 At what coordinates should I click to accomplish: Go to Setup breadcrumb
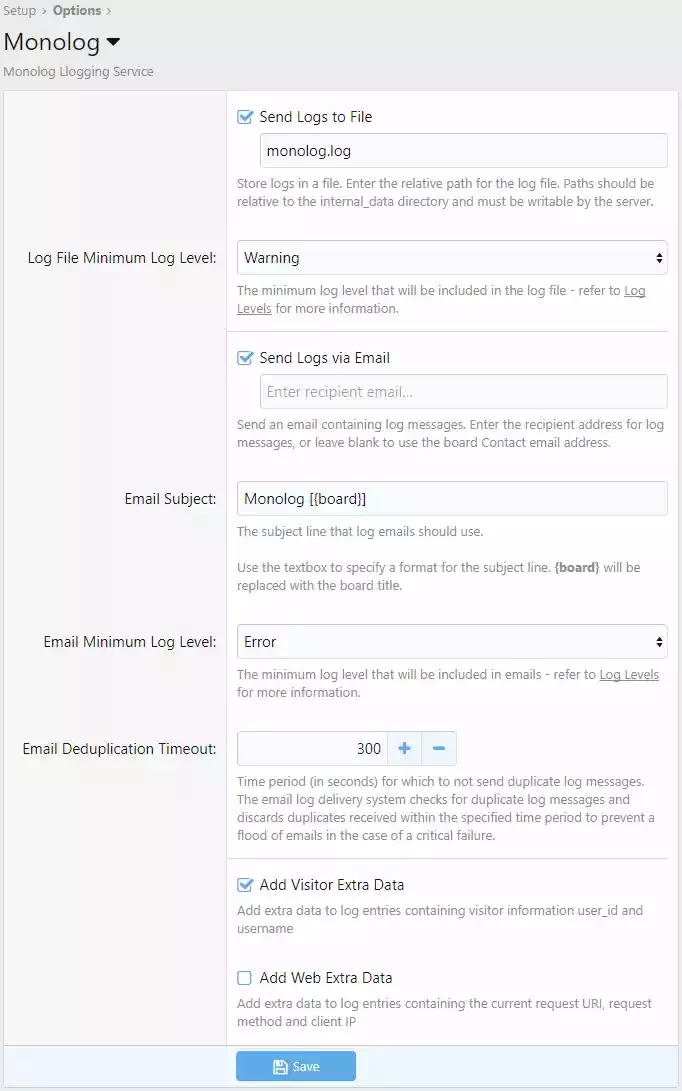coord(19,10)
